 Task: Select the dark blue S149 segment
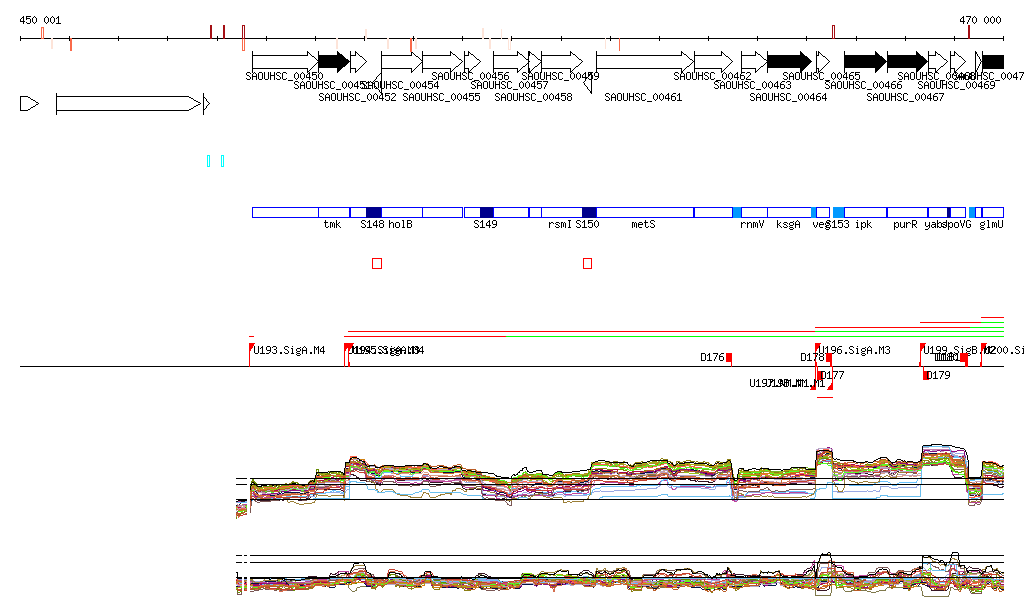[487, 213]
